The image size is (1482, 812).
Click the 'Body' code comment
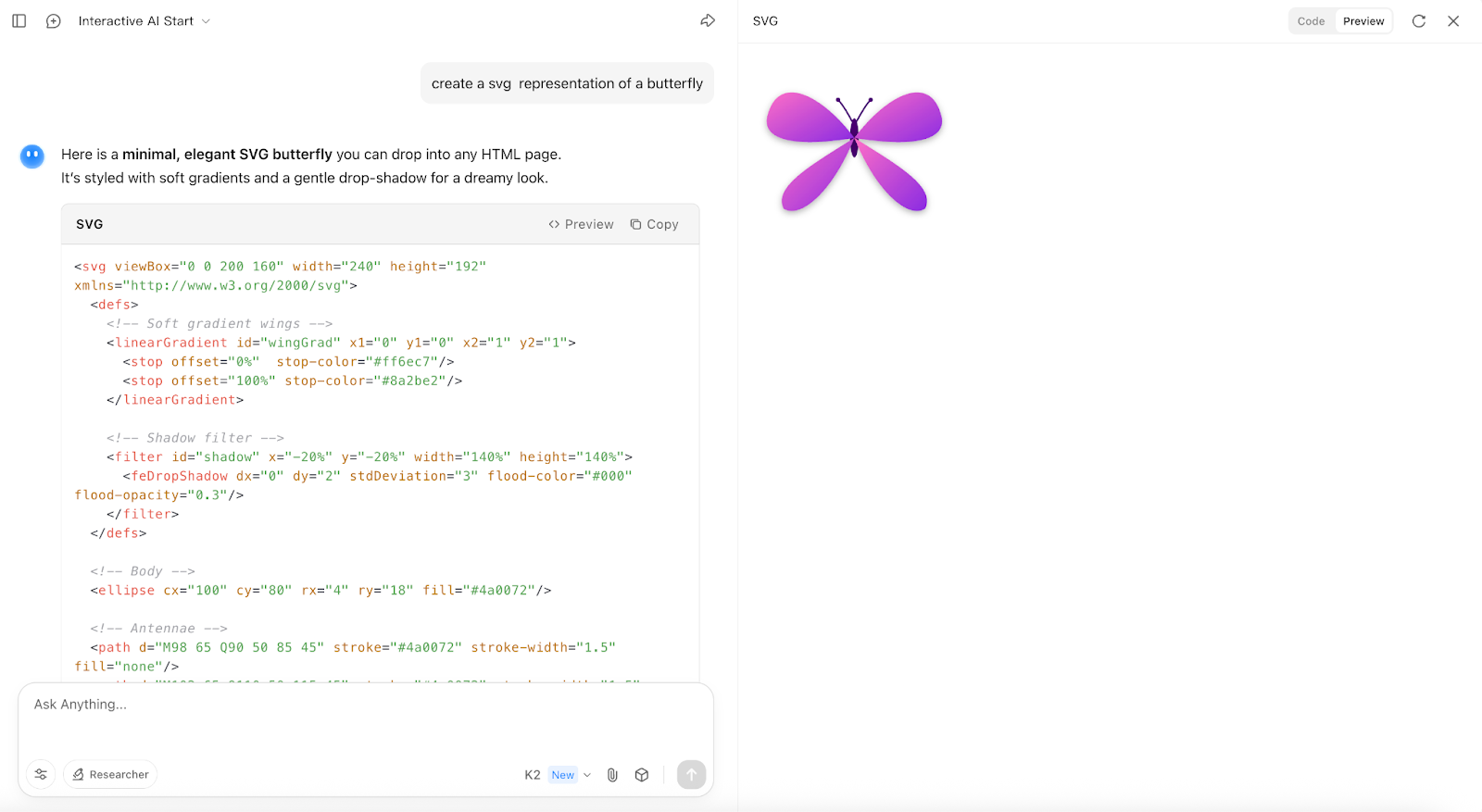click(x=143, y=571)
